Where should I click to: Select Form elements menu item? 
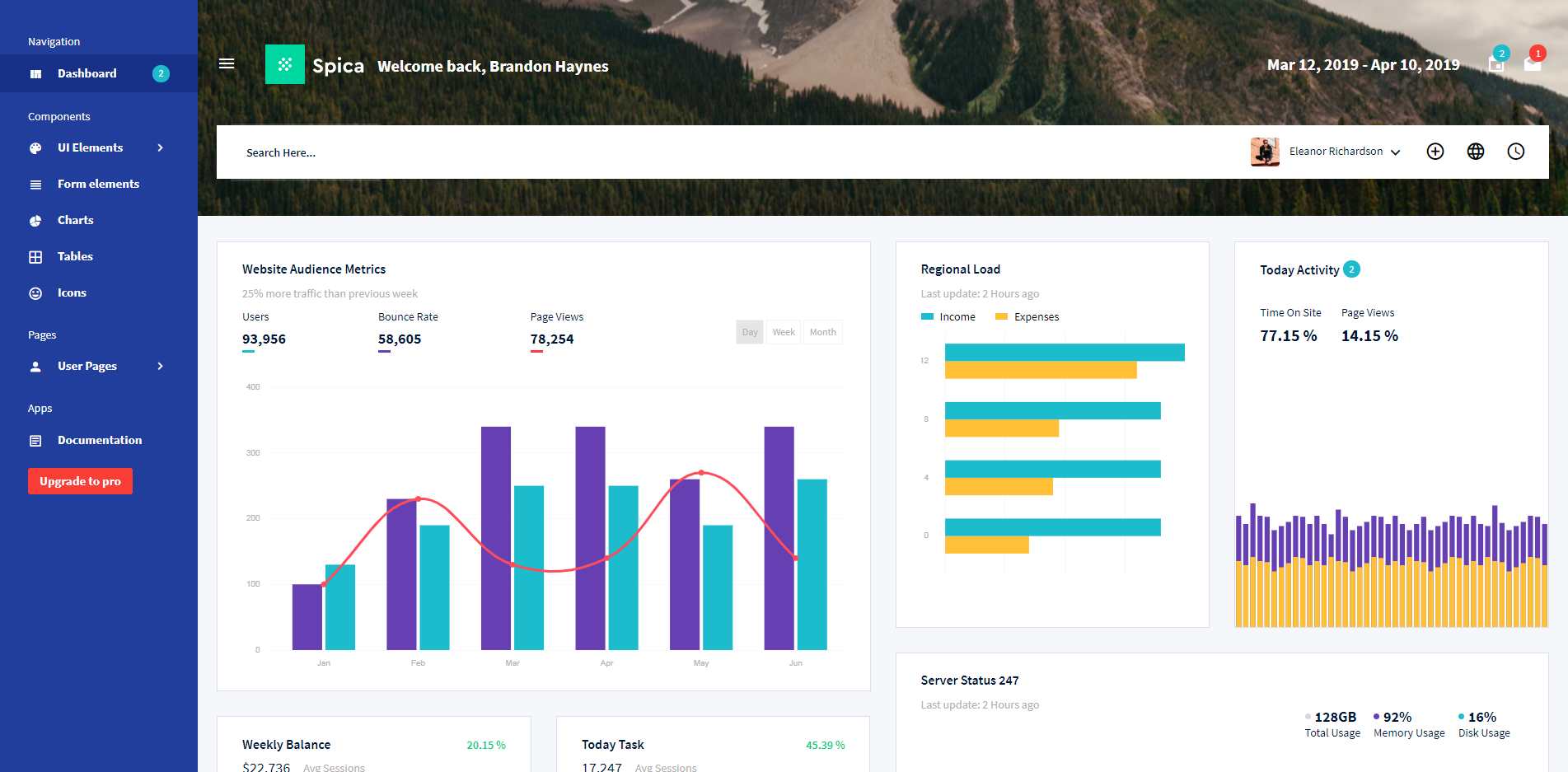pos(98,184)
